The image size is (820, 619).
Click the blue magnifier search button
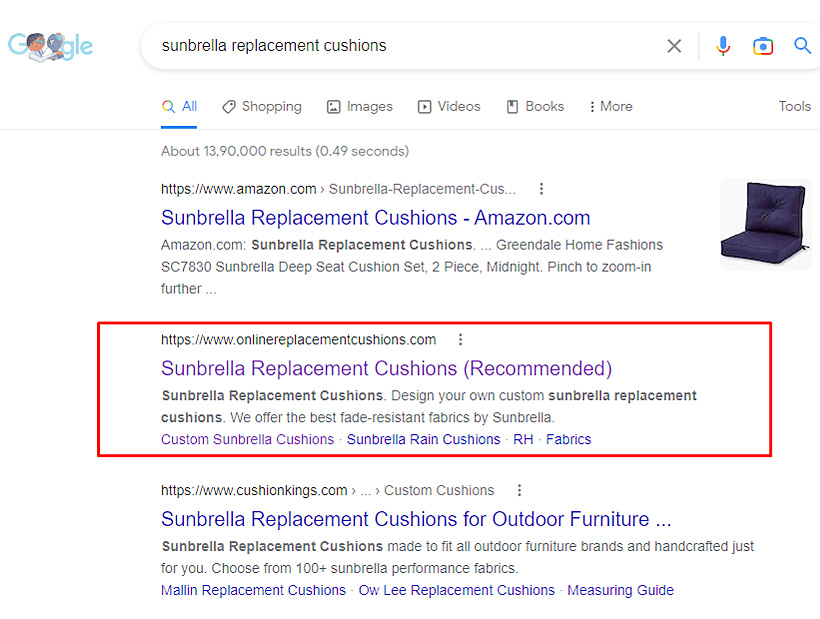802,45
